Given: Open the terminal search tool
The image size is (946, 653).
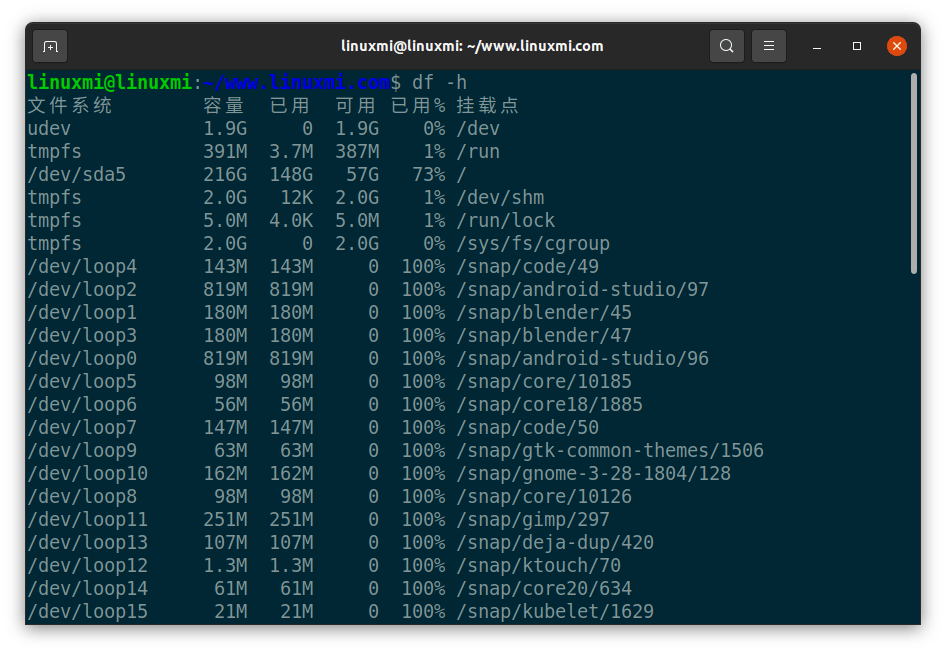Looking at the screenshot, I should point(726,46).
